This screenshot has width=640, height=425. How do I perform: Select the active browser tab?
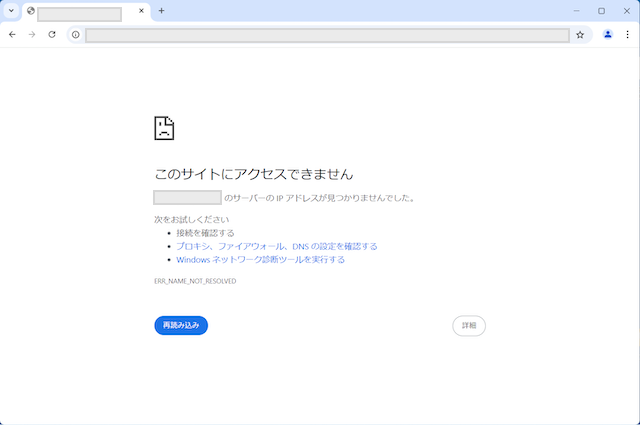pos(80,12)
